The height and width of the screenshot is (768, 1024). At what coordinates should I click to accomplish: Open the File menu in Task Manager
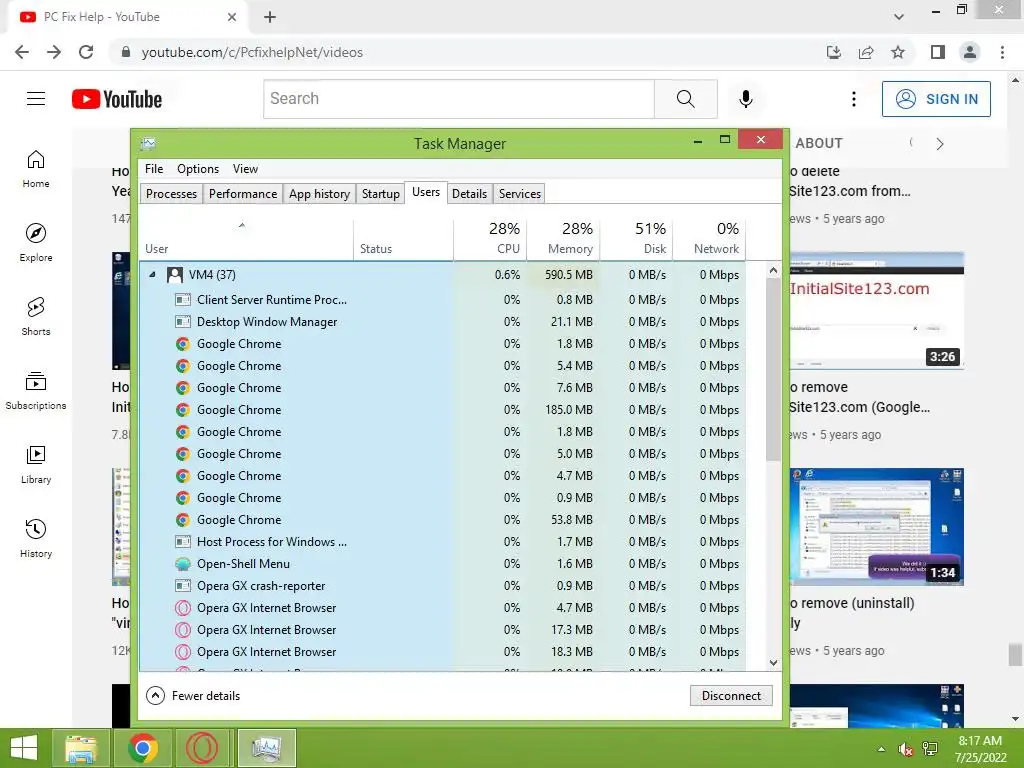pyautogui.click(x=154, y=168)
